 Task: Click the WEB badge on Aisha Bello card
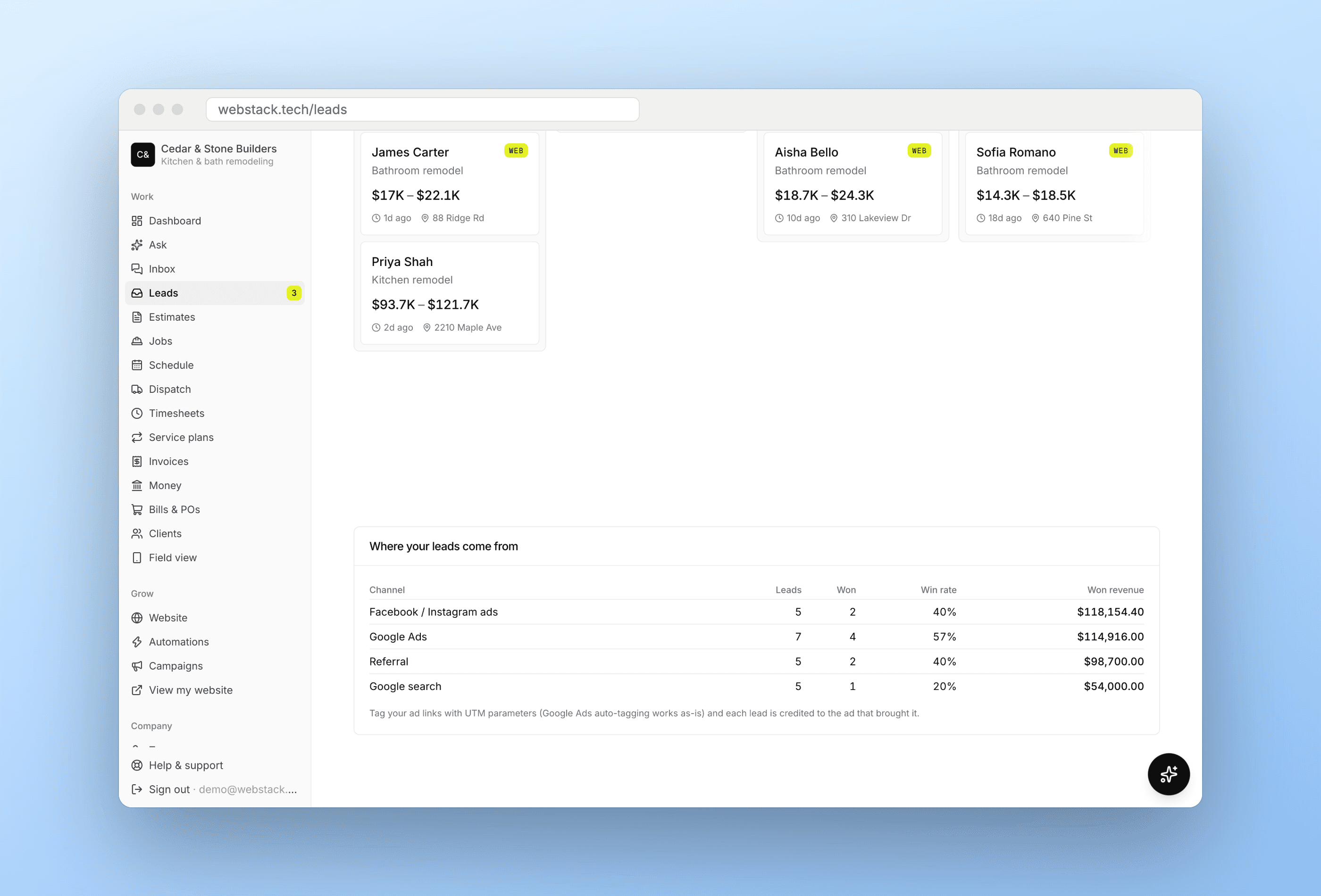tap(919, 150)
